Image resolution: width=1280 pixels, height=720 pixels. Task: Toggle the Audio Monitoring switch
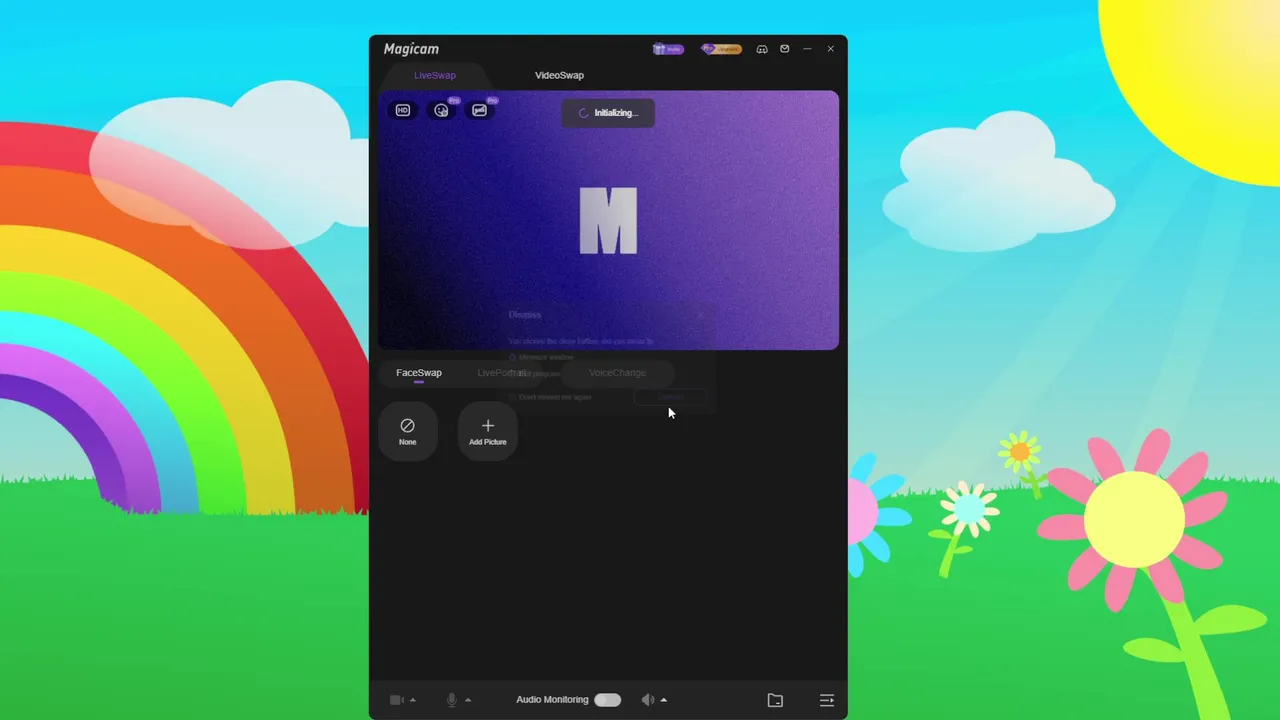pyautogui.click(x=607, y=700)
